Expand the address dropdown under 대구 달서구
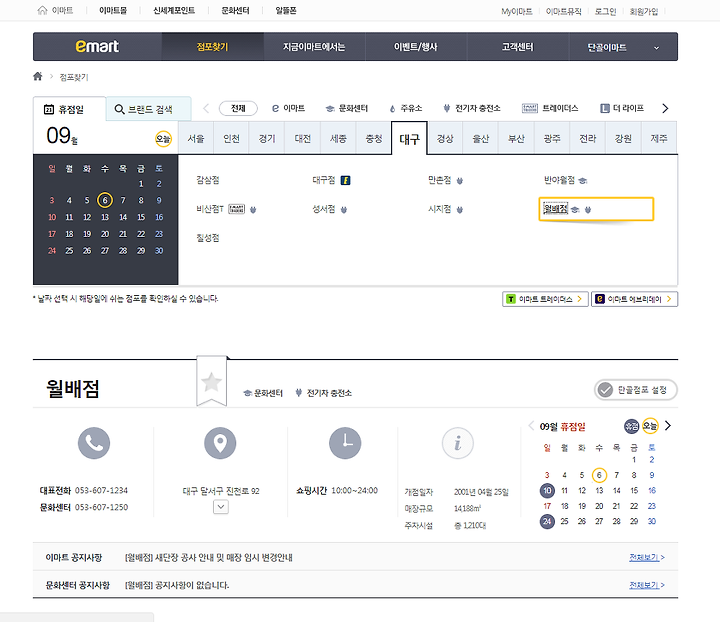Screen dimensions: 720x622 click(221, 507)
